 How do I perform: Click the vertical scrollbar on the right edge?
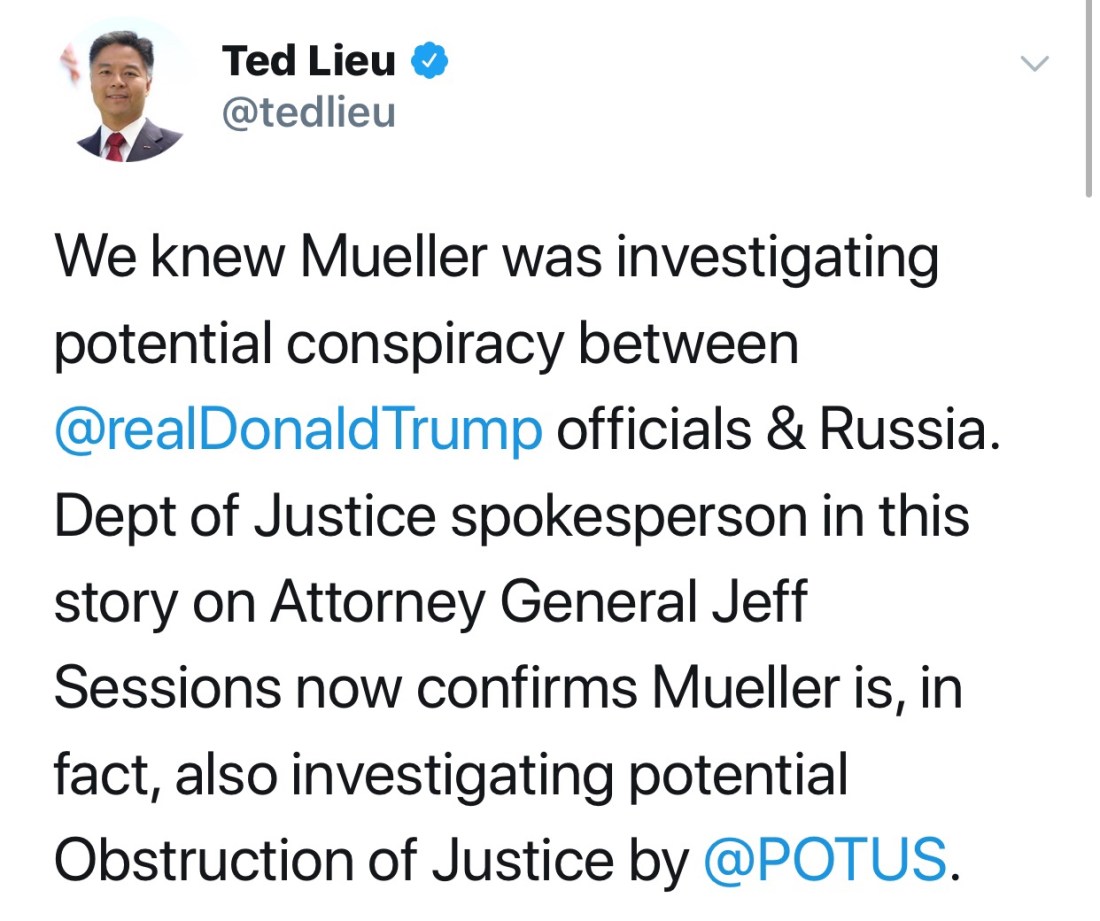coord(1088,100)
